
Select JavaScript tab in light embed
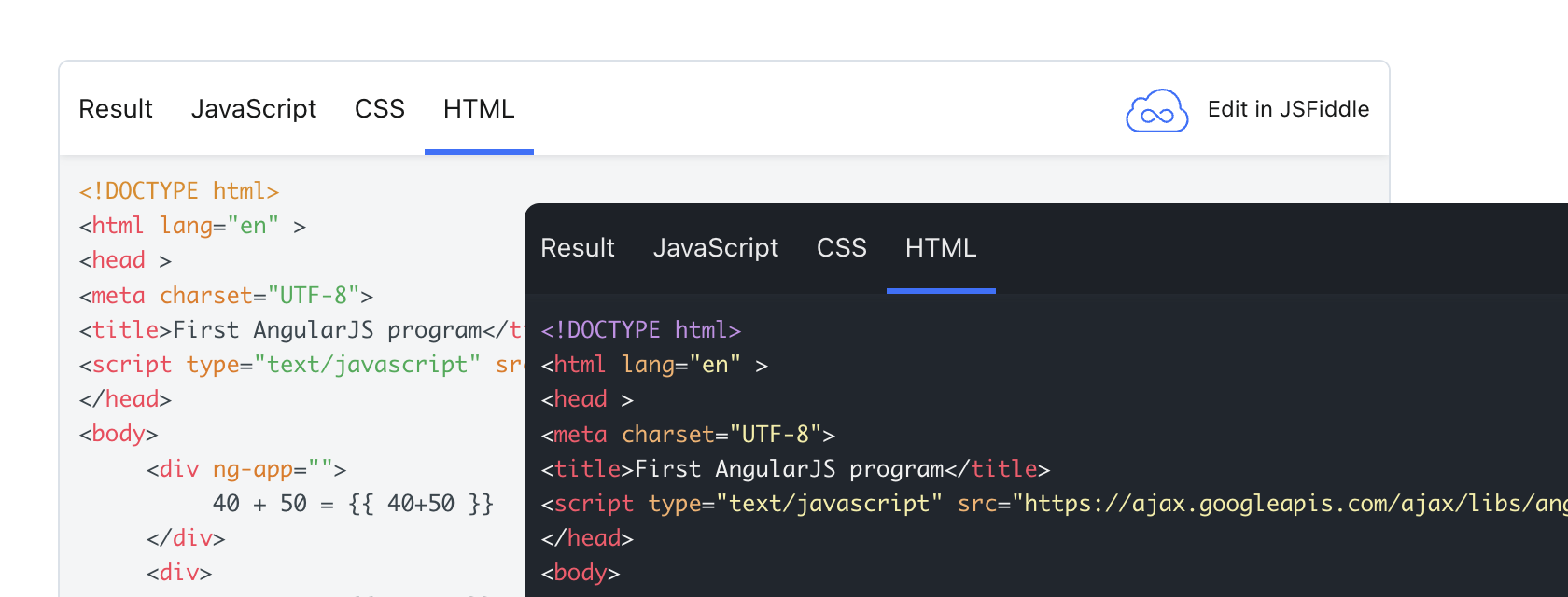[254, 109]
